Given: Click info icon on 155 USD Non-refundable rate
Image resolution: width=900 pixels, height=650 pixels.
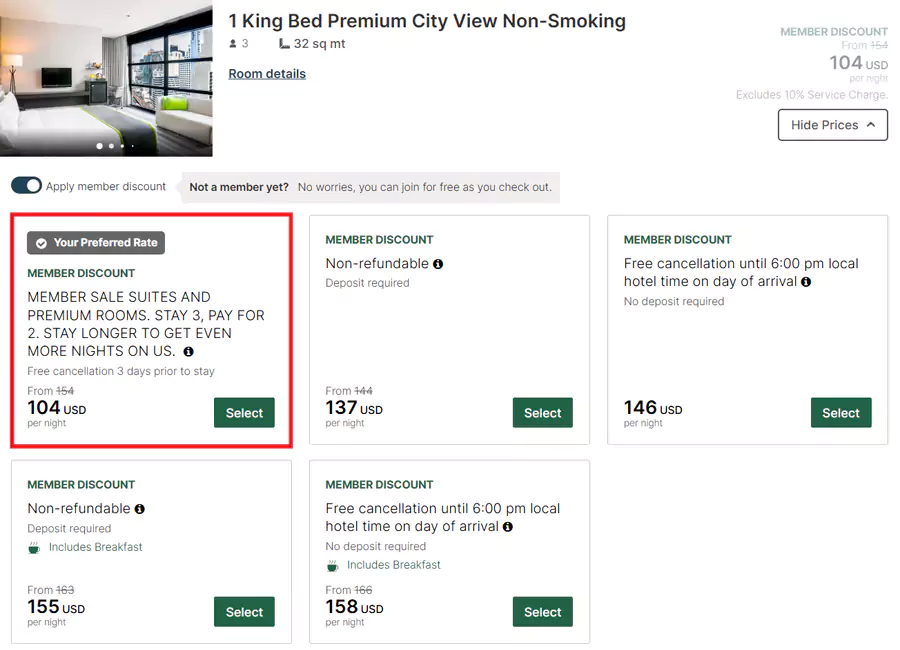Looking at the screenshot, I should point(140,509).
